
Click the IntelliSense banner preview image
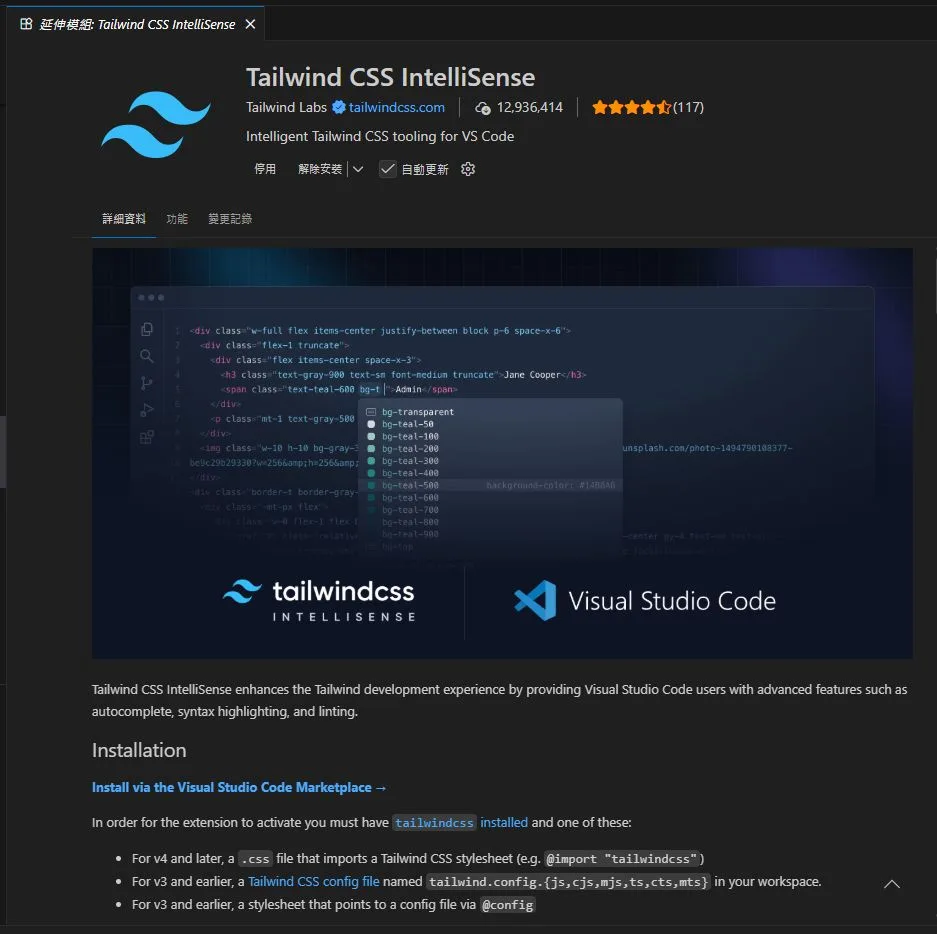tap(502, 453)
